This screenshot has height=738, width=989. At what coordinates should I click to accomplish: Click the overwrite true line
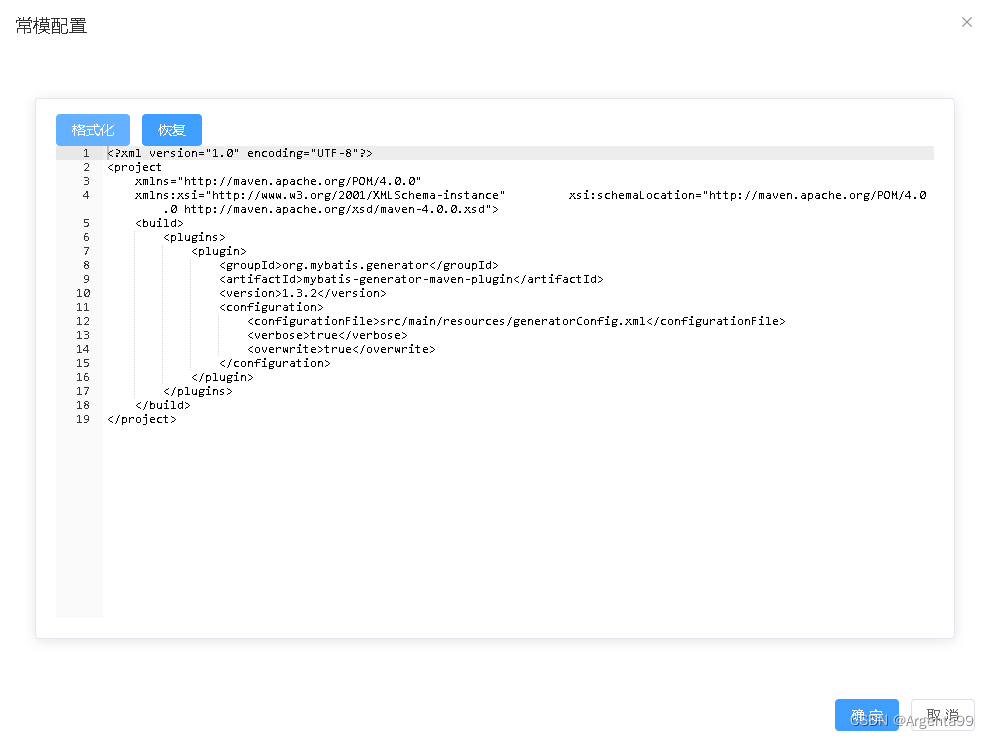tap(341, 349)
